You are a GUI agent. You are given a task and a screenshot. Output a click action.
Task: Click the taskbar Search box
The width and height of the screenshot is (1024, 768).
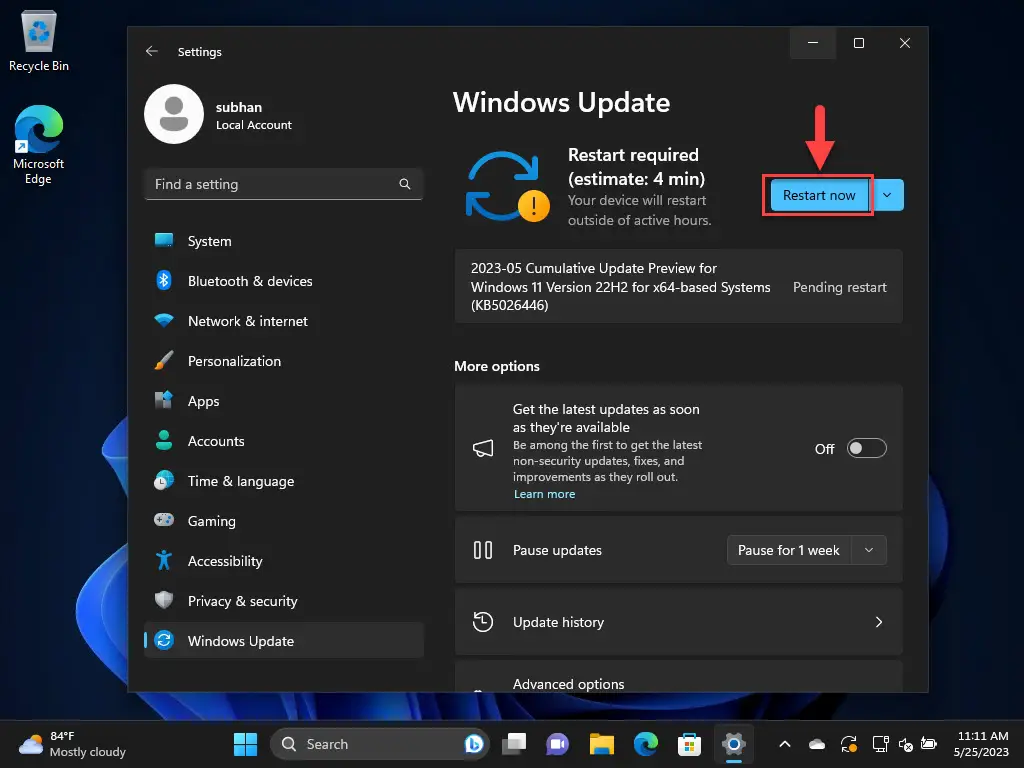click(x=379, y=744)
